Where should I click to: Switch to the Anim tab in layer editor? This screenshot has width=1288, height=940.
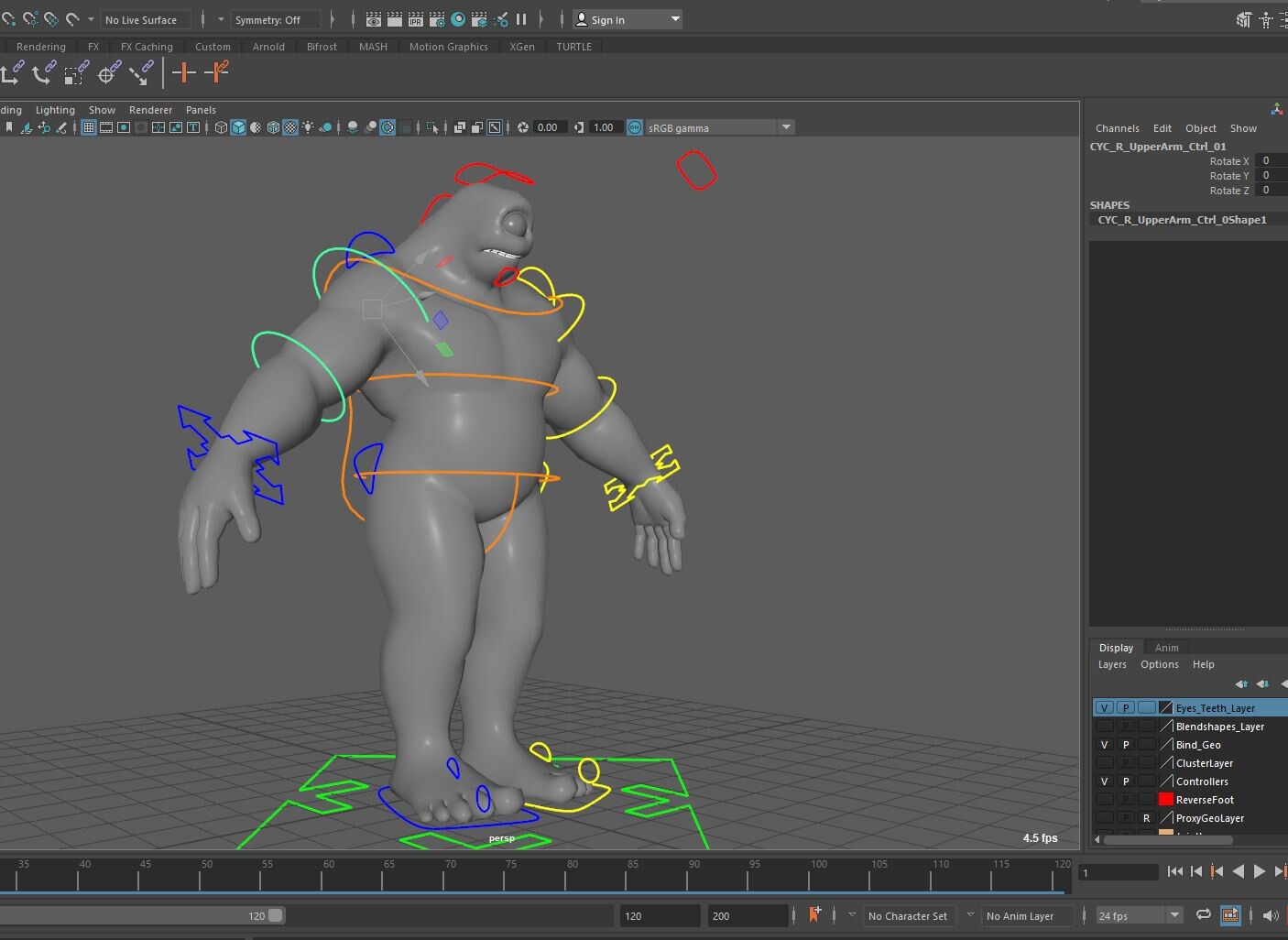pyautogui.click(x=1167, y=647)
